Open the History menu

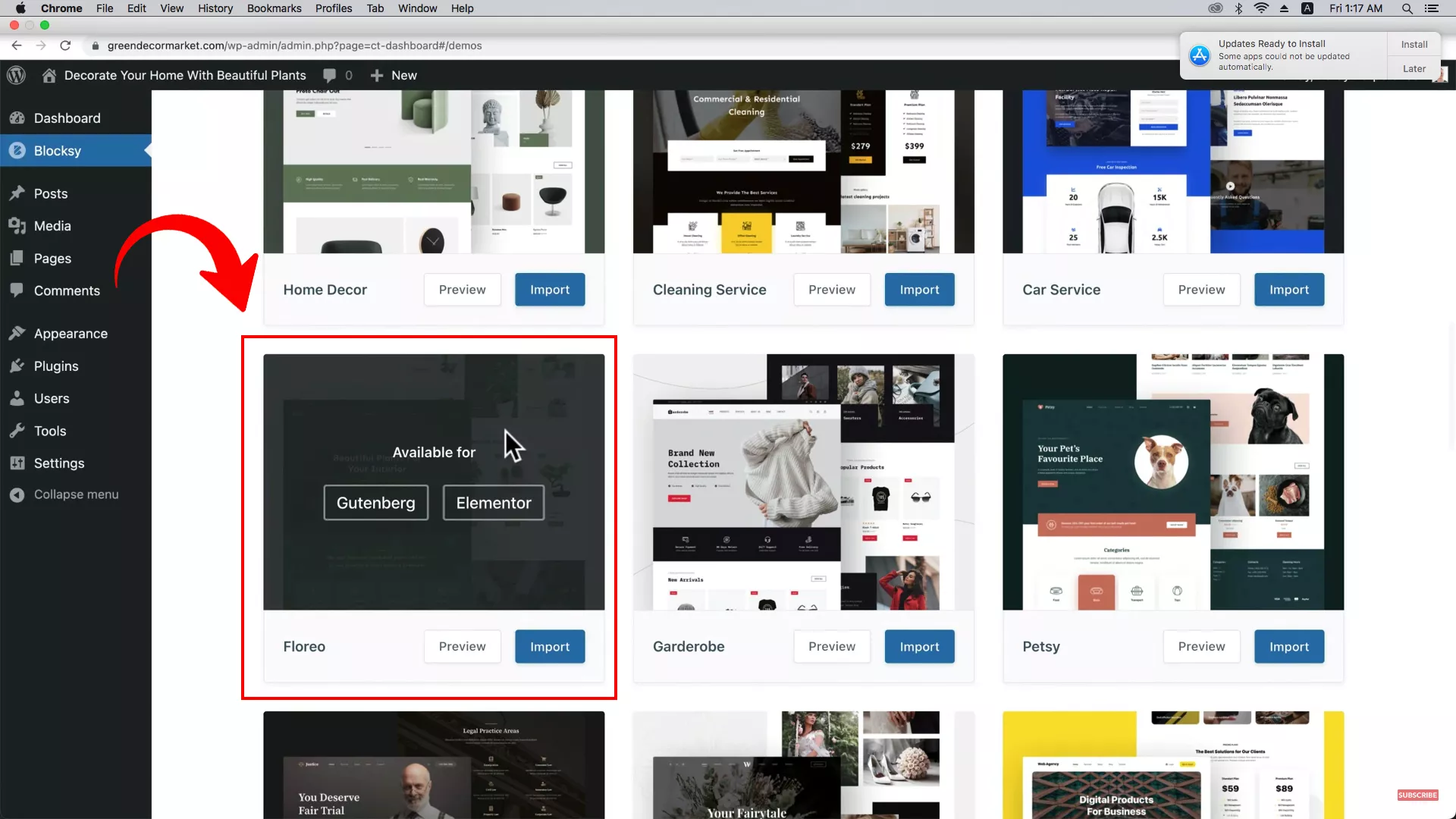point(215,8)
